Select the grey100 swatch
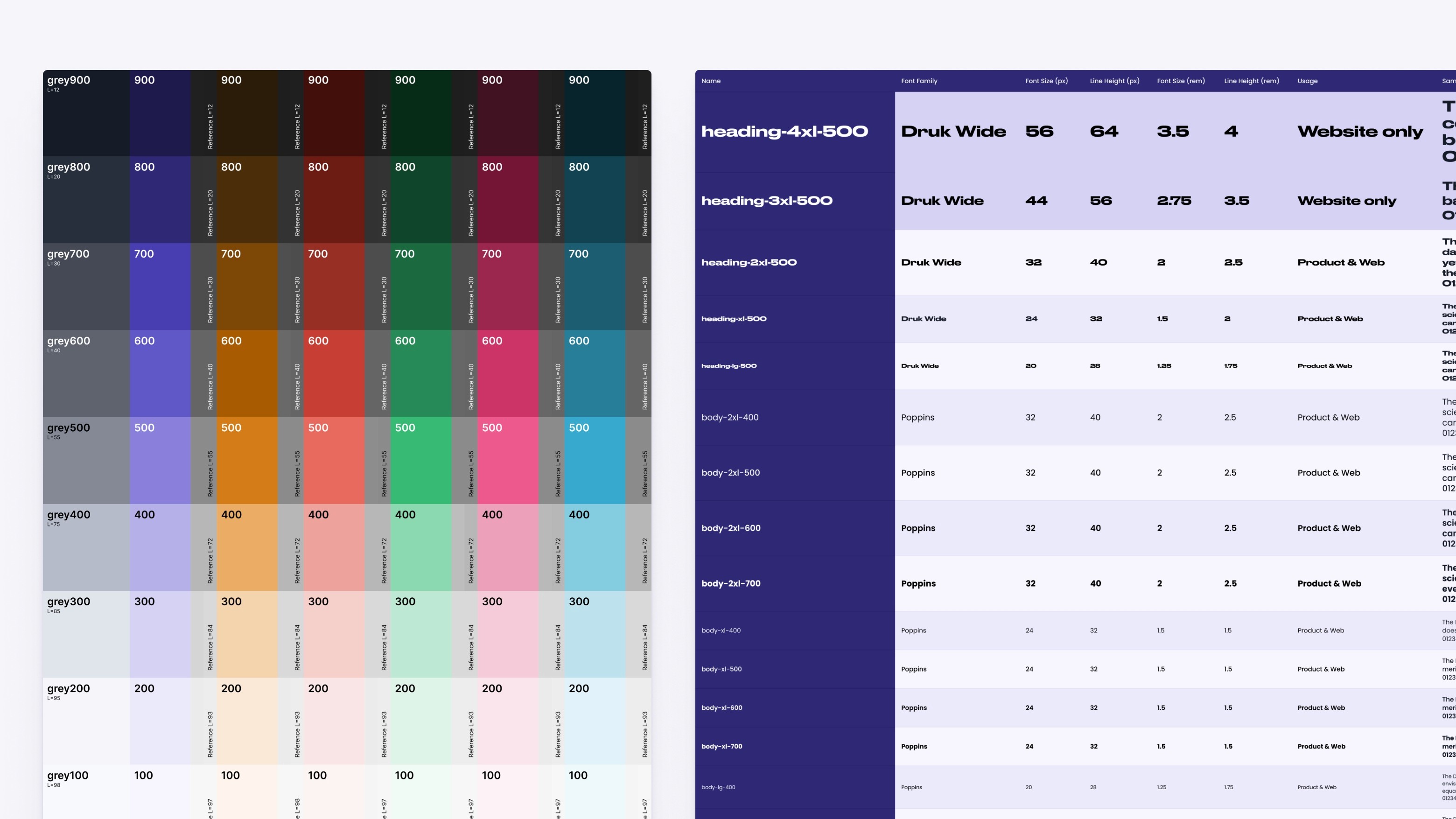Image resolution: width=1456 pixels, height=819 pixels. pos(86,792)
